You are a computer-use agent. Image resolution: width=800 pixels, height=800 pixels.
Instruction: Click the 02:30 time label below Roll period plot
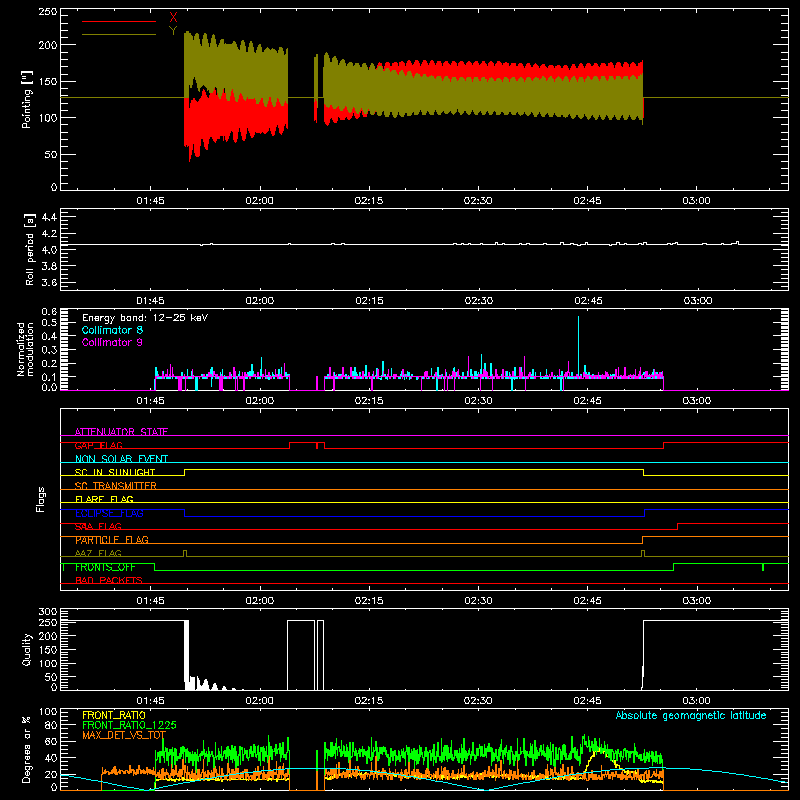pos(479,301)
